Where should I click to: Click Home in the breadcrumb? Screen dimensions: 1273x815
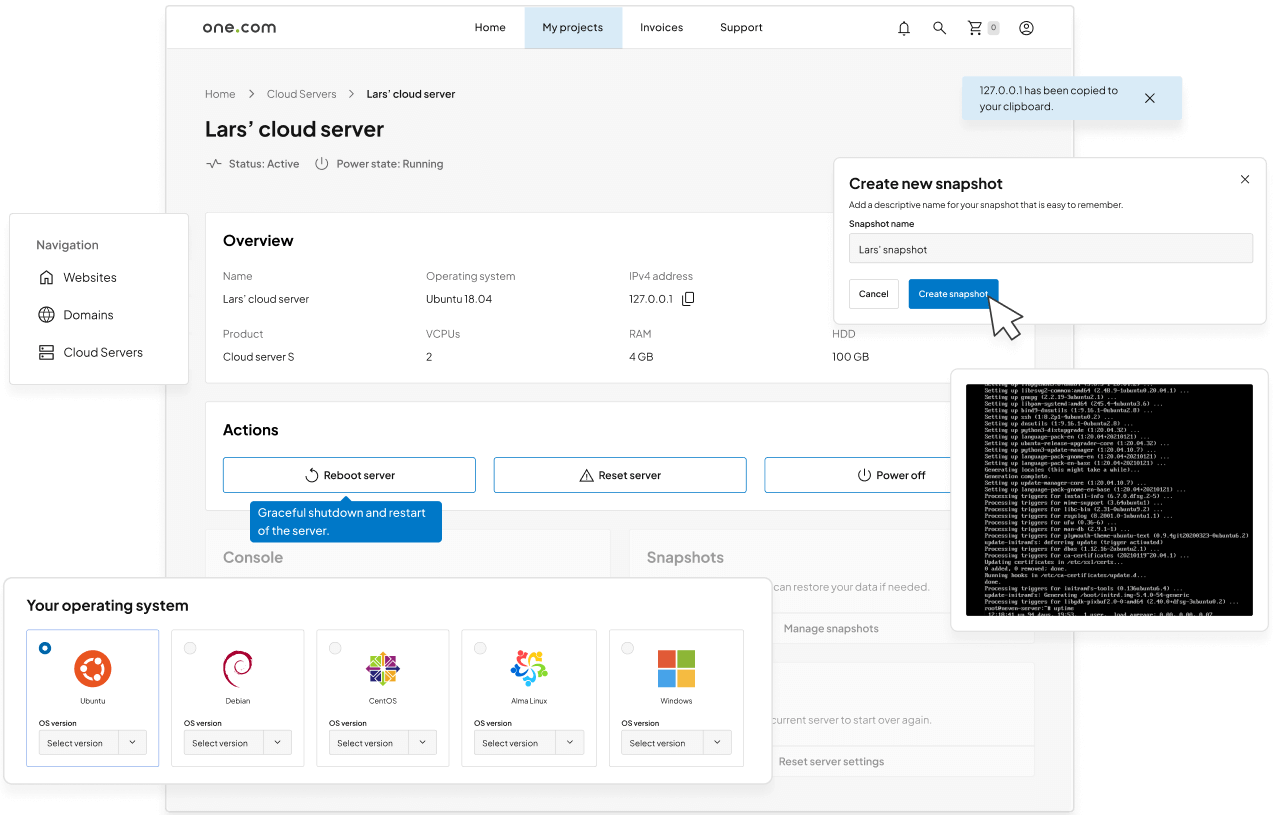click(220, 94)
